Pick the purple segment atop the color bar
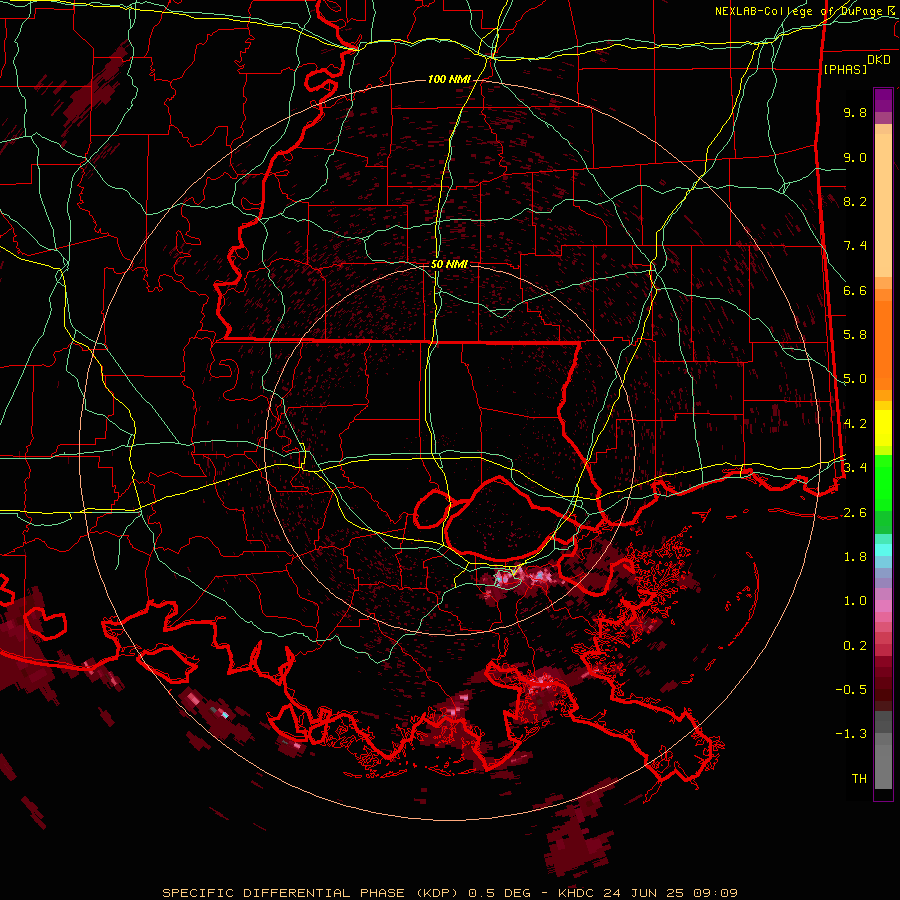The width and height of the screenshot is (900, 900). (x=883, y=100)
